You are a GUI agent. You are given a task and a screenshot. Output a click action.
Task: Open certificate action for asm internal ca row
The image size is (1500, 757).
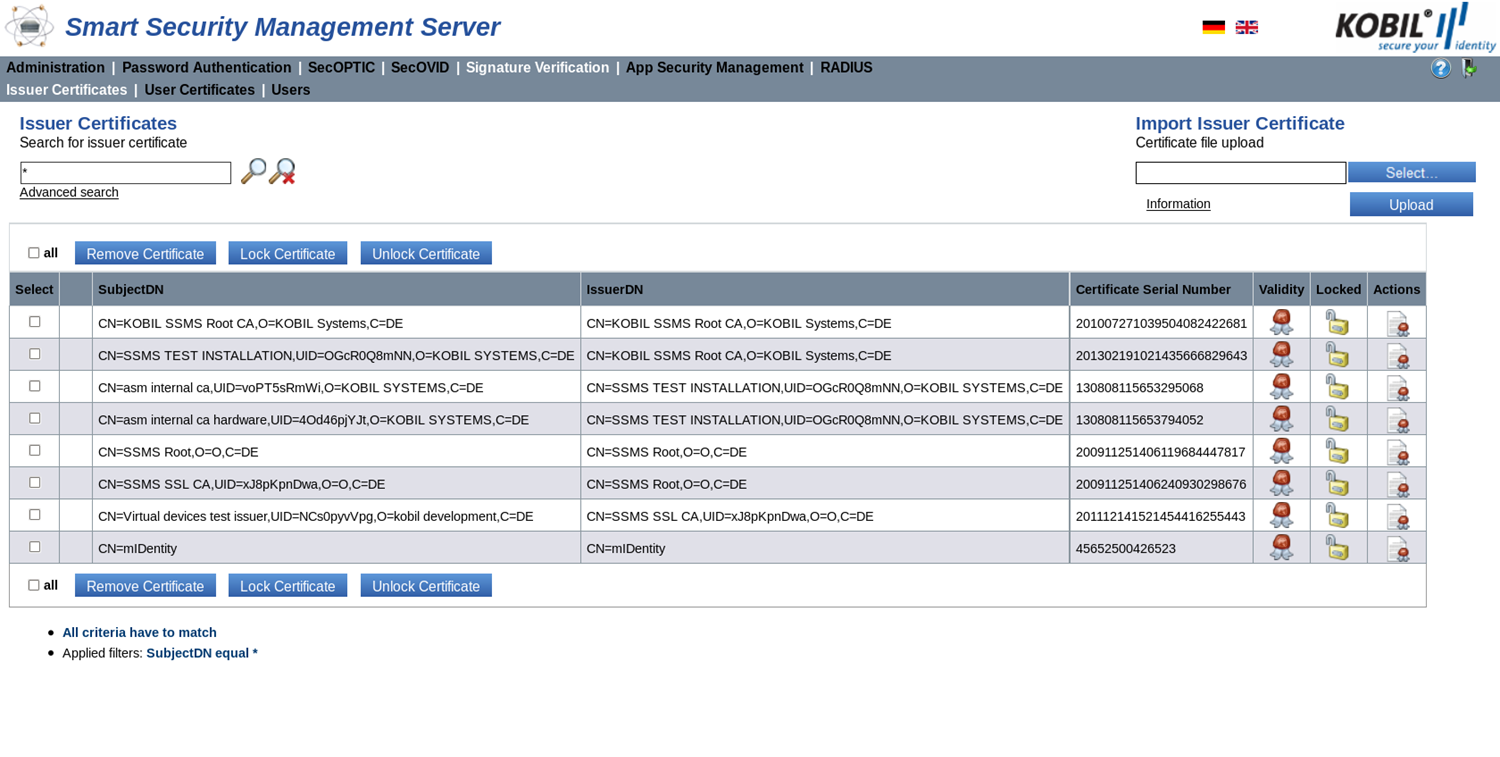[1397, 388]
